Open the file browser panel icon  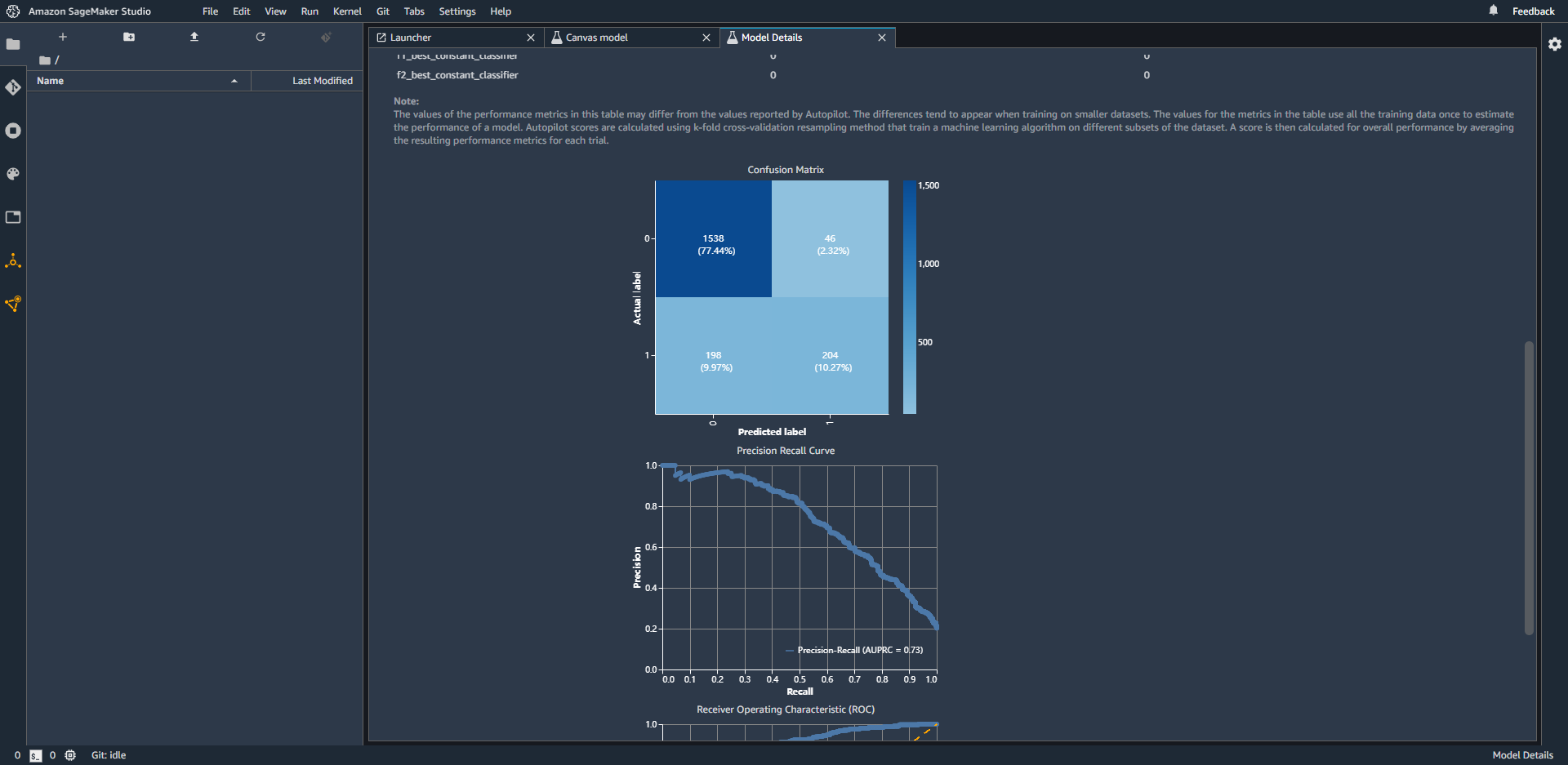[13, 44]
